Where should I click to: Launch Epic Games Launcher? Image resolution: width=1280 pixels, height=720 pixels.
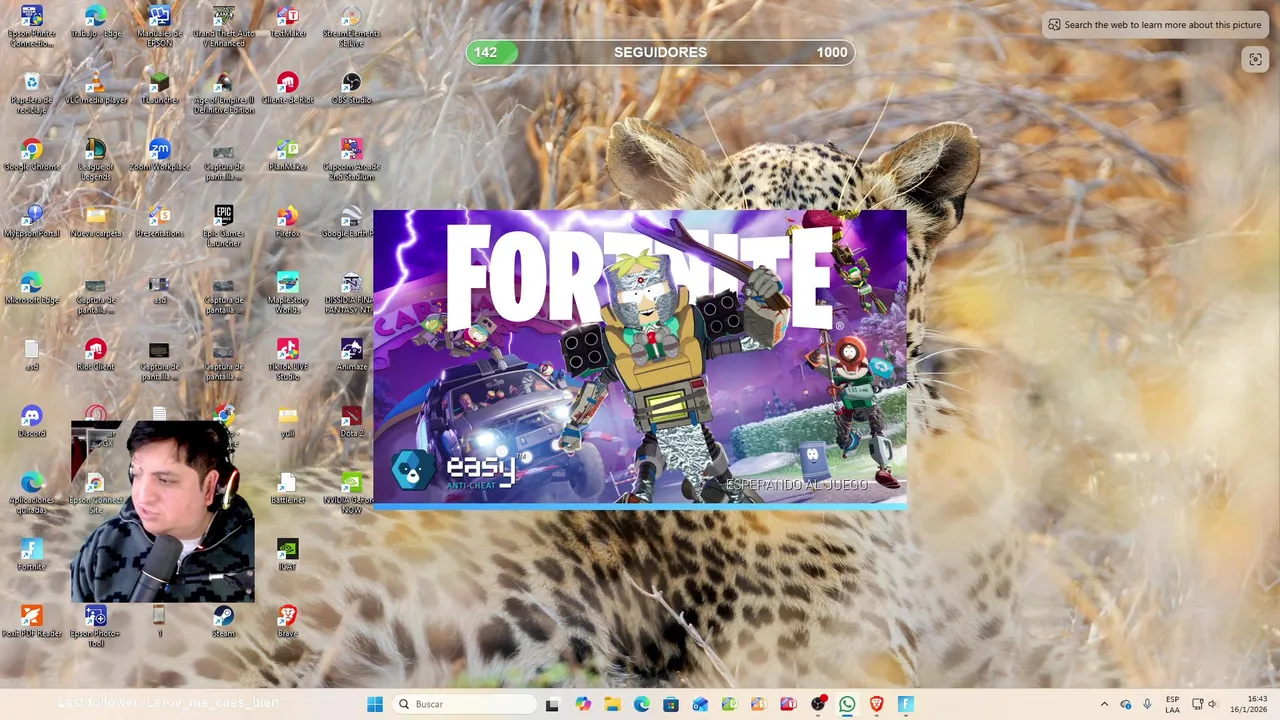pos(224,226)
